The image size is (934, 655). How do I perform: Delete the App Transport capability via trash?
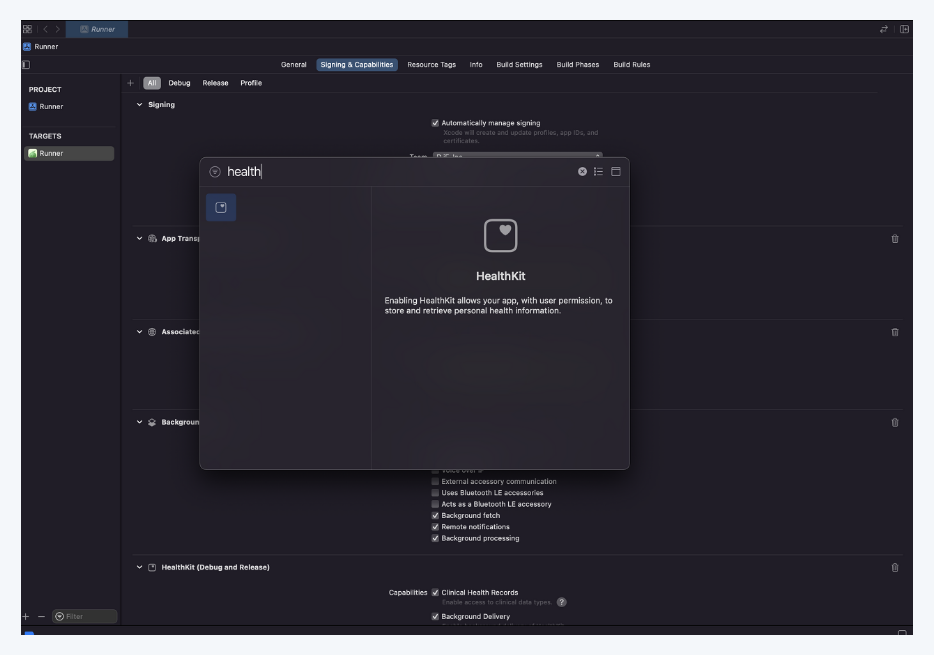pos(895,239)
